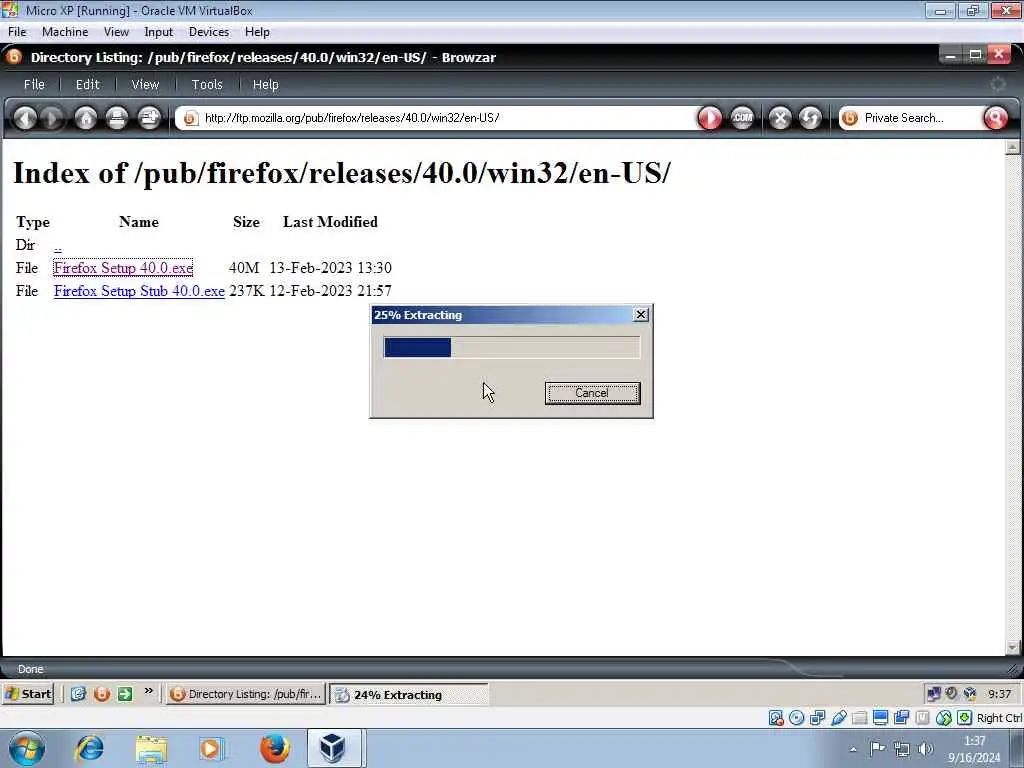
Task: Go forward with Browzar's forward arrow
Action: [52, 118]
